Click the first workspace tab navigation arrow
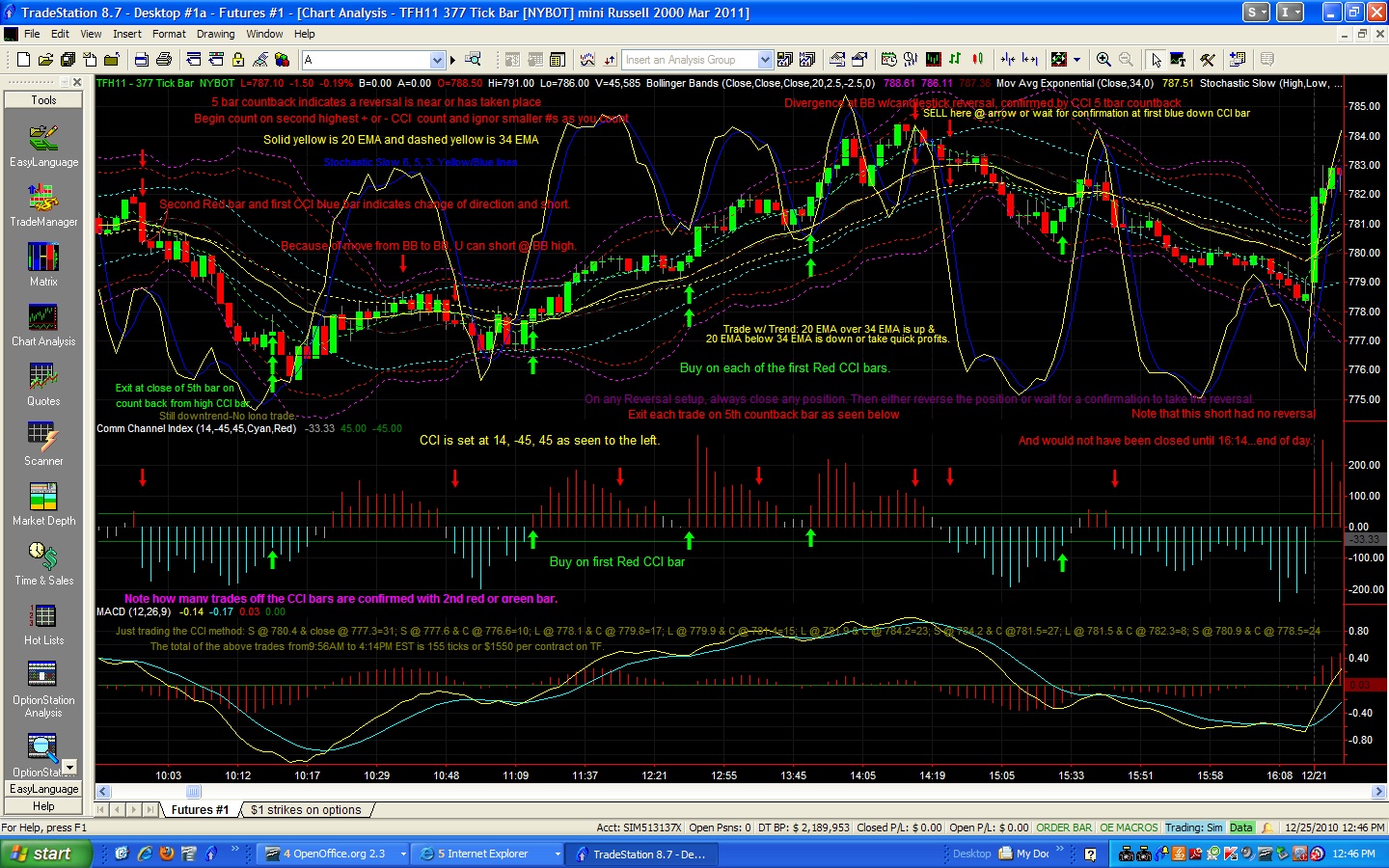Screen dimensions: 1389x868 101,810
